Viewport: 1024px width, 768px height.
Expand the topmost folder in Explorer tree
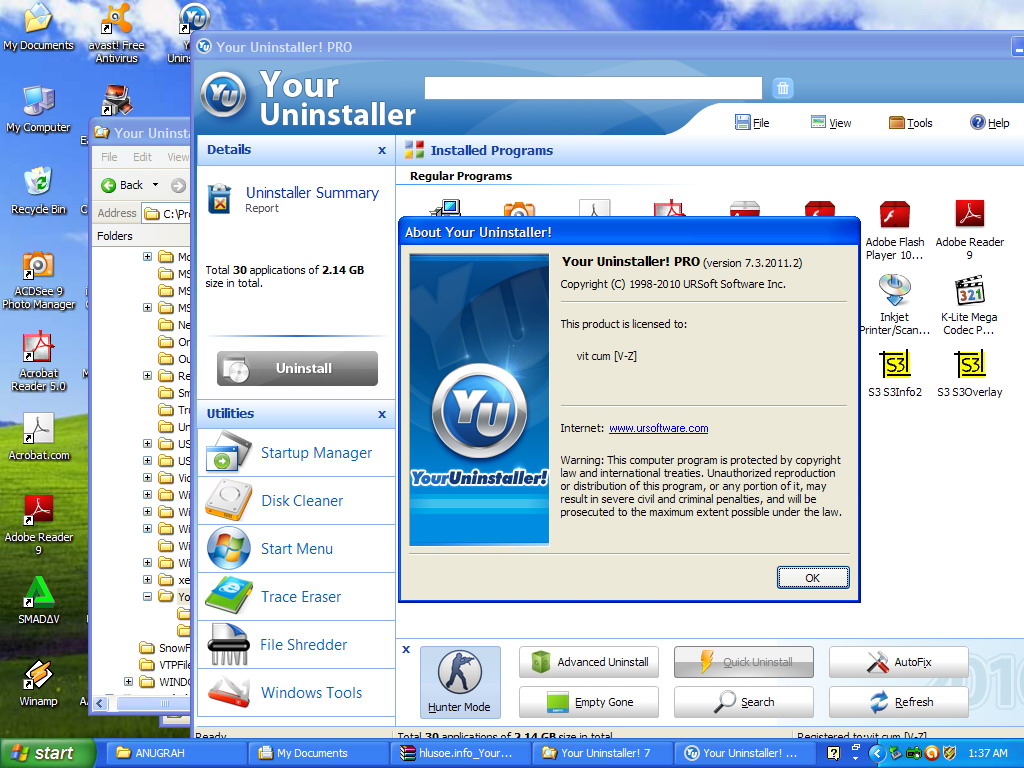pos(148,257)
